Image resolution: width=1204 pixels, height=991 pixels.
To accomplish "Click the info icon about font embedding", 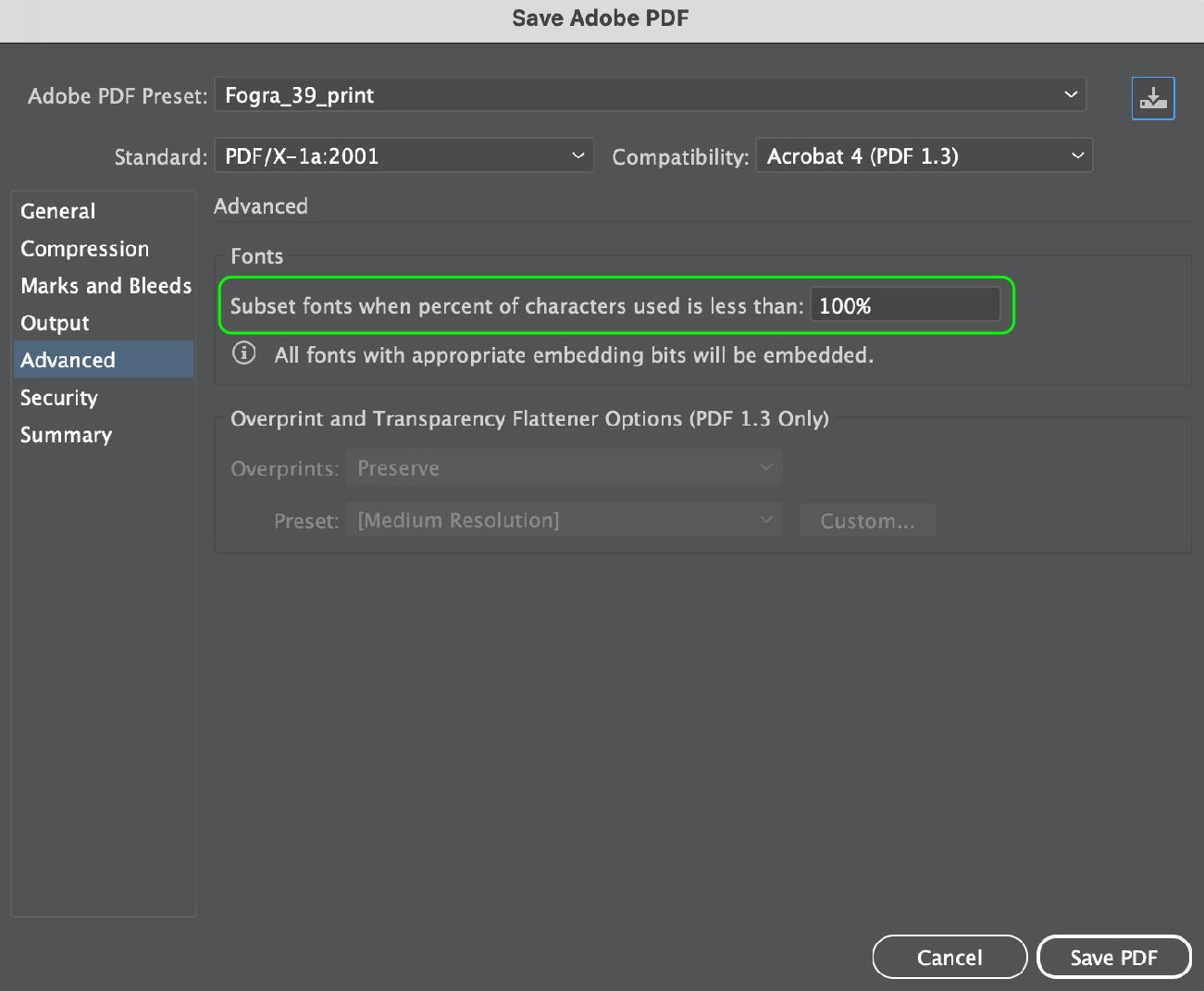I will point(244,353).
